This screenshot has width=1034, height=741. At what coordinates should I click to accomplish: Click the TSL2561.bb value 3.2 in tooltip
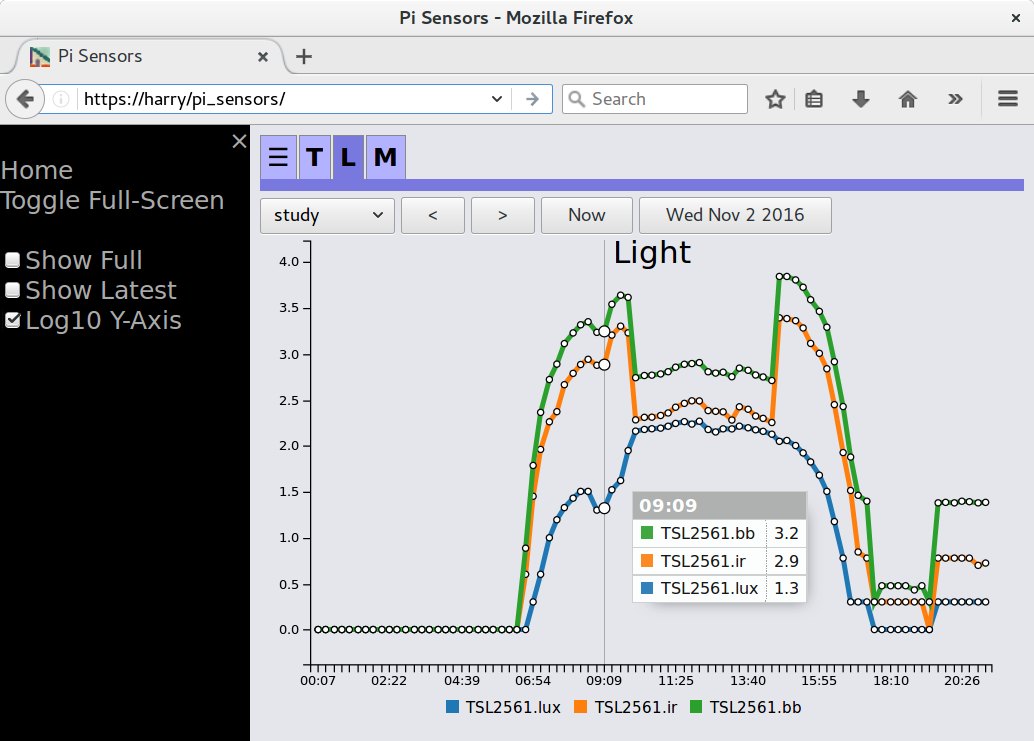tap(786, 533)
